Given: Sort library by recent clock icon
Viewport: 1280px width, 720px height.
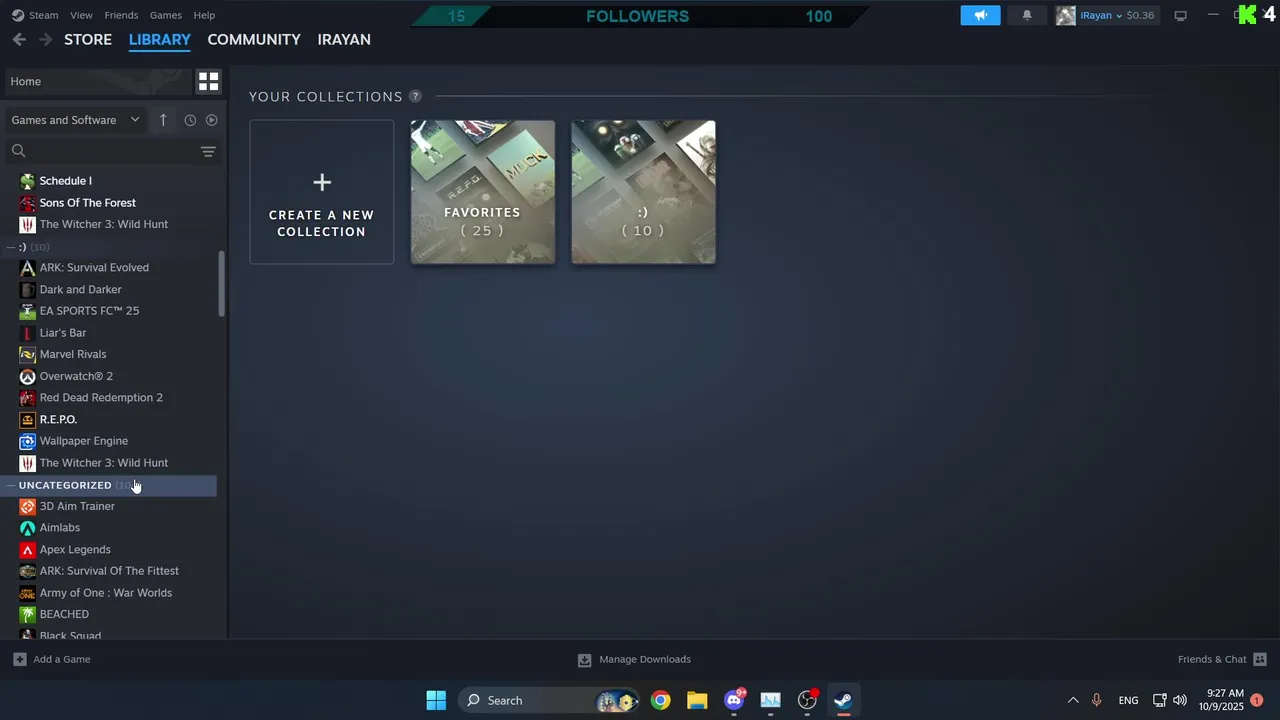Looking at the screenshot, I should tap(190, 120).
